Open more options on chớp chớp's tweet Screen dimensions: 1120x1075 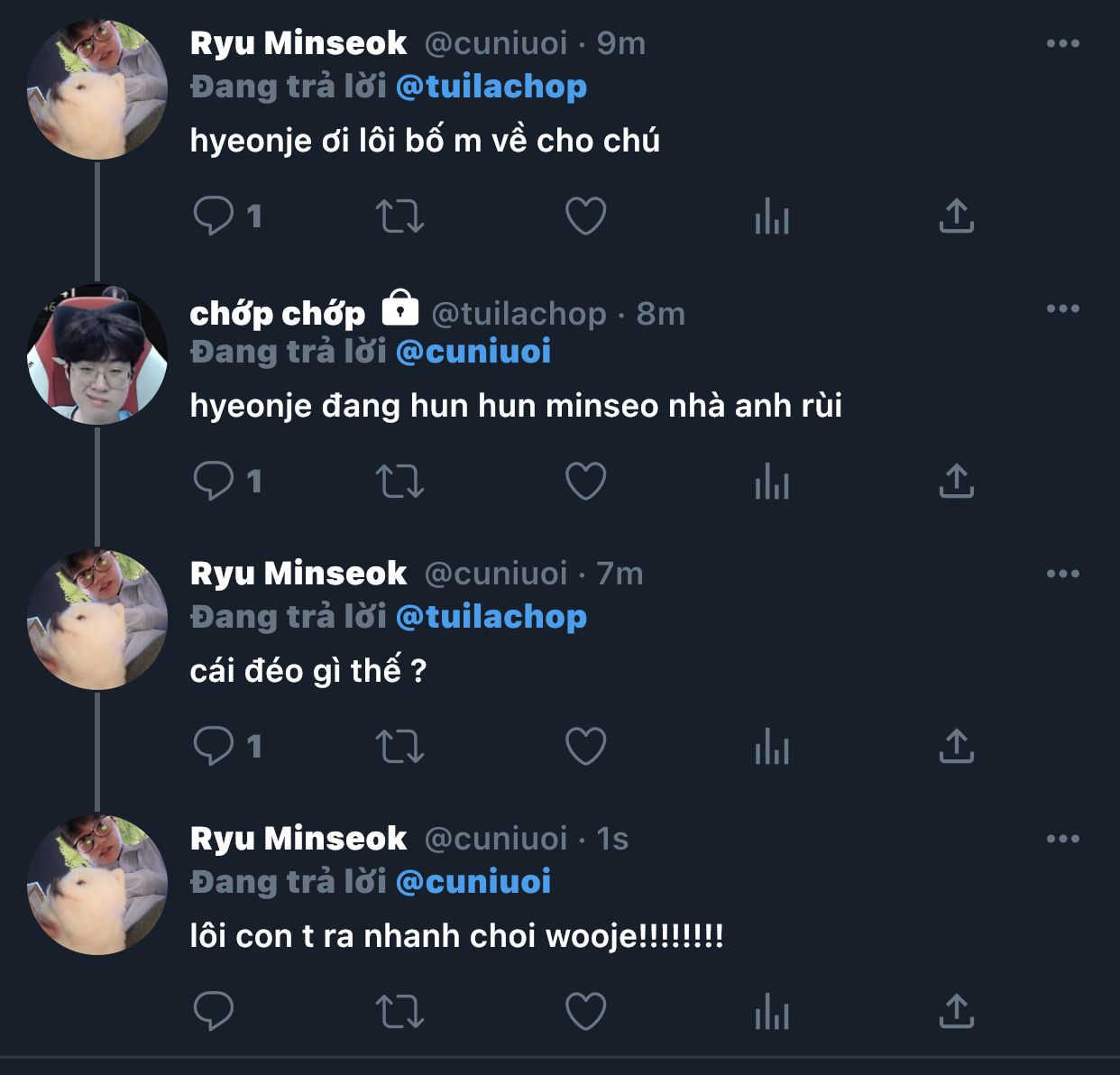[x=1062, y=308]
